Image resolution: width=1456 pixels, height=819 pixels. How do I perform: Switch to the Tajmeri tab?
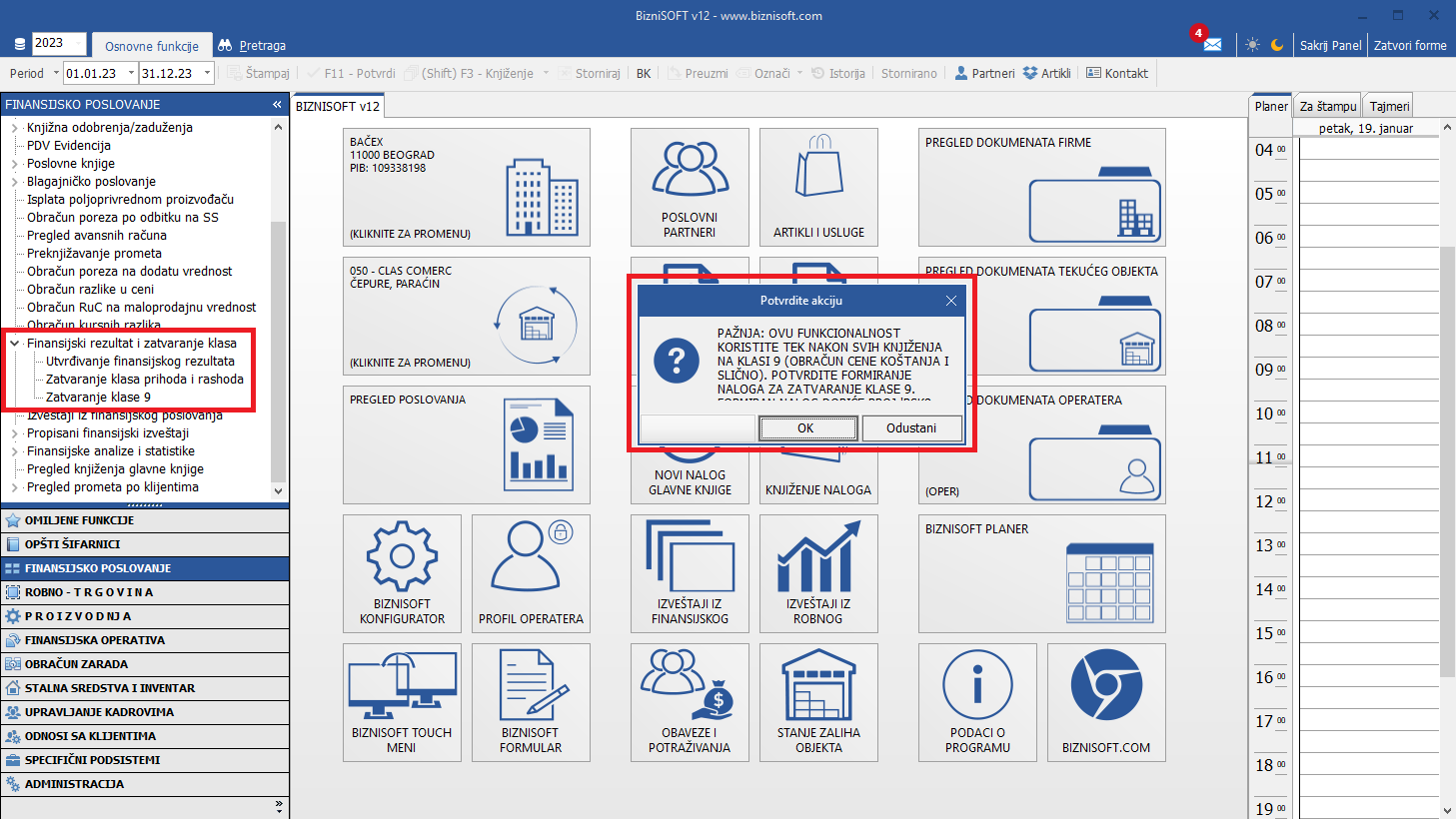coord(1389,106)
